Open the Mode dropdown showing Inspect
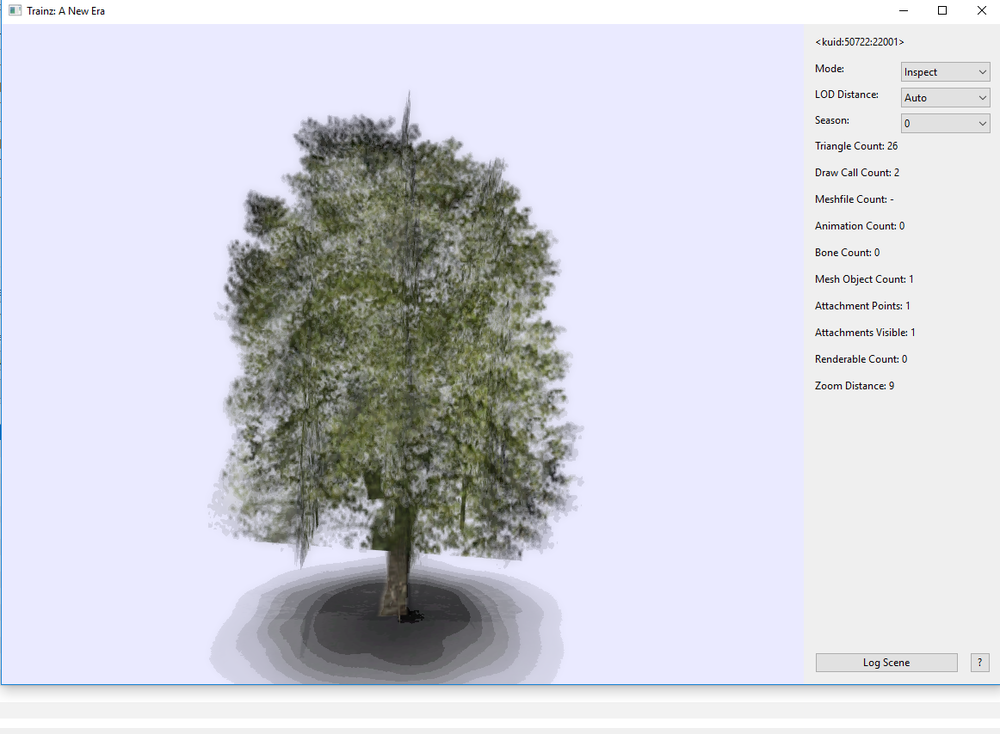Image resolution: width=1000 pixels, height=734 pixels. coord(945,72)
